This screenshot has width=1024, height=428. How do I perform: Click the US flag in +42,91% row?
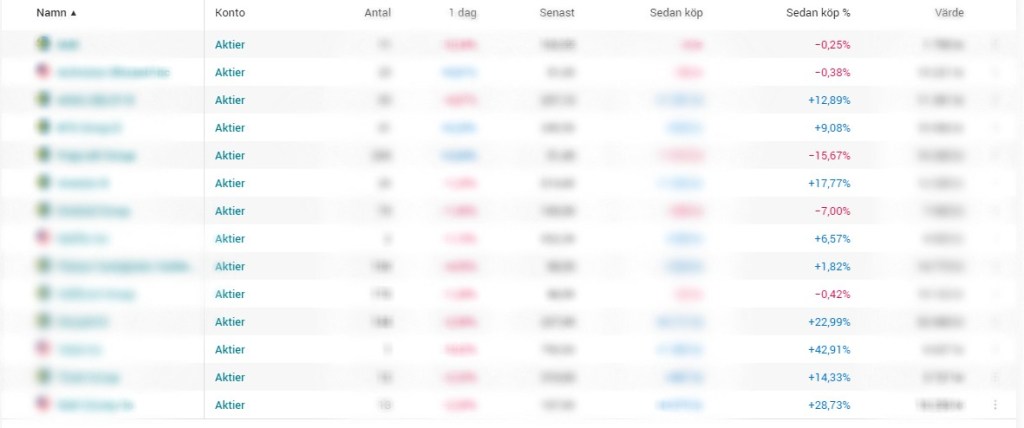tap(43, 349)
